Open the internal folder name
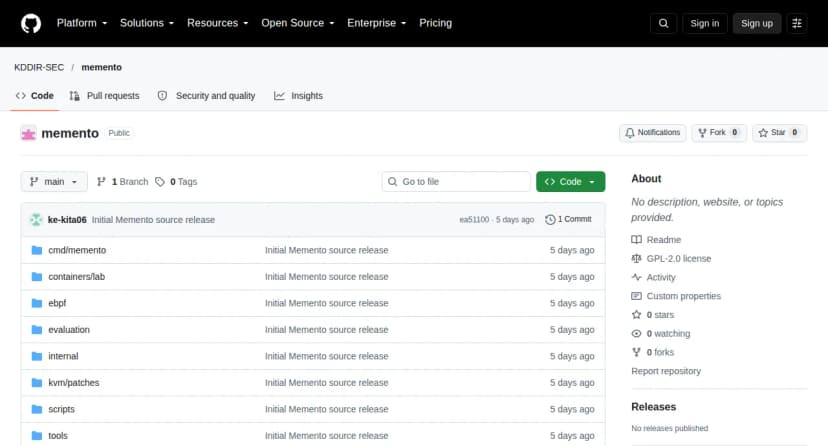The image size is (828, 446). [63, 356]
